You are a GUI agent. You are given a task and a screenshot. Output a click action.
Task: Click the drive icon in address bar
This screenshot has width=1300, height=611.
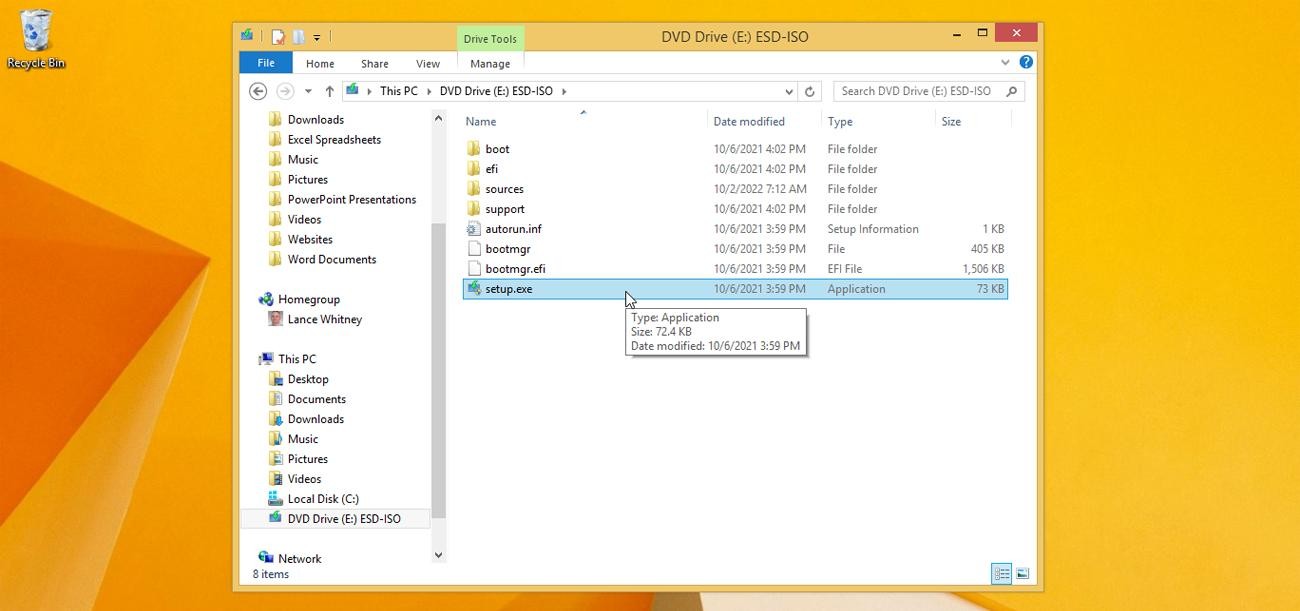[353, 90]
